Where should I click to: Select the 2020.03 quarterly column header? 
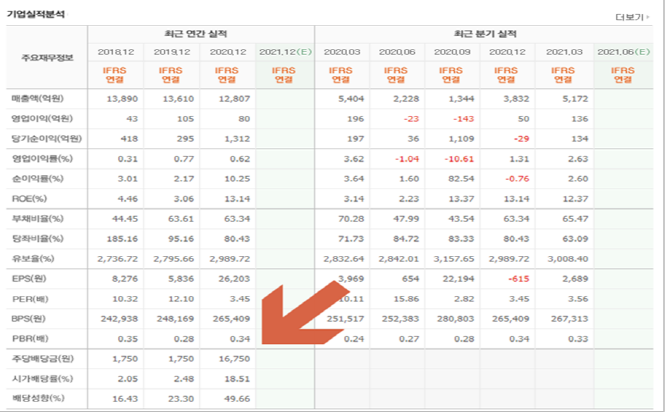click(x=342, y=52)
